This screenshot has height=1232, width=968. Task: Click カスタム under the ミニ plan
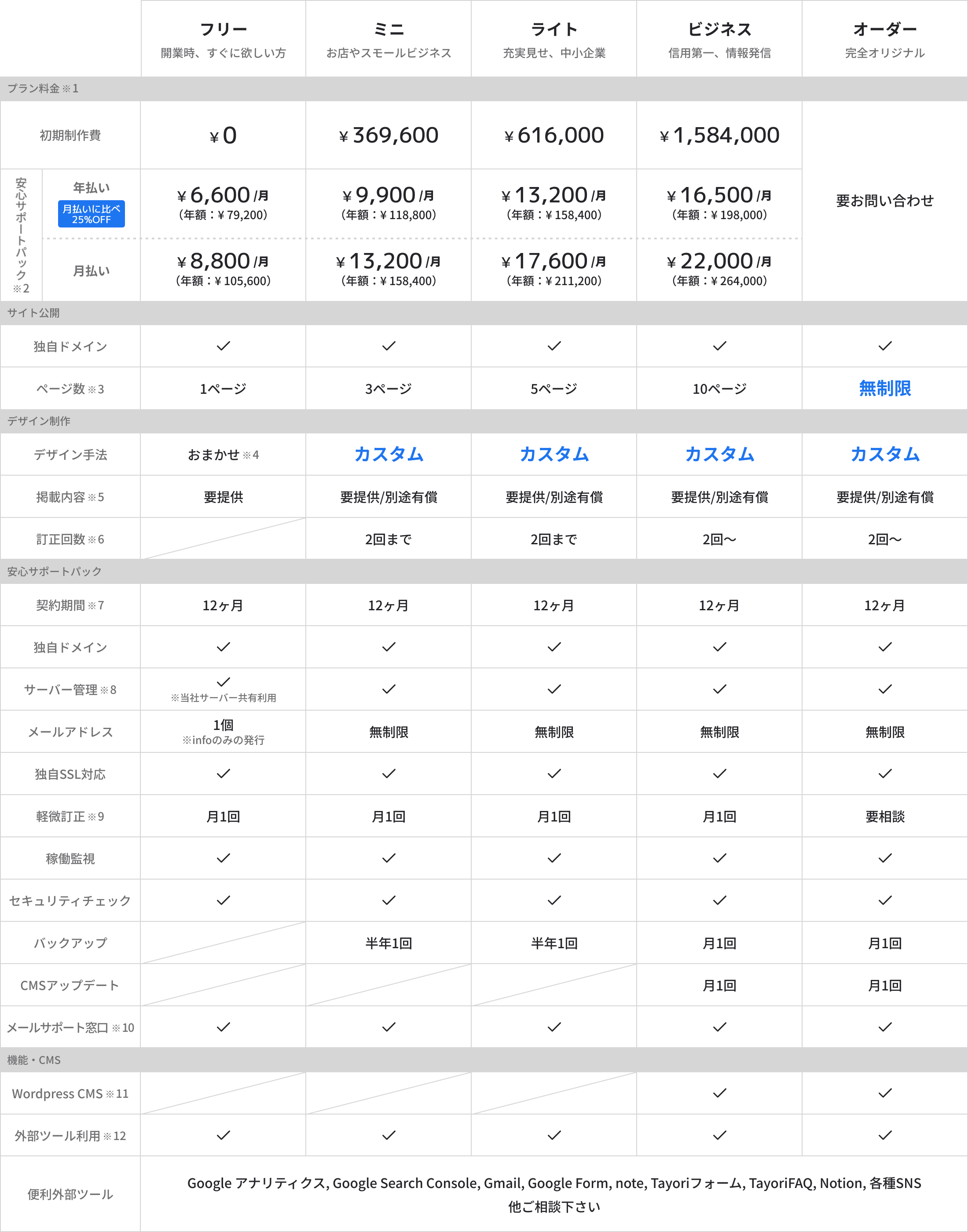389,454
